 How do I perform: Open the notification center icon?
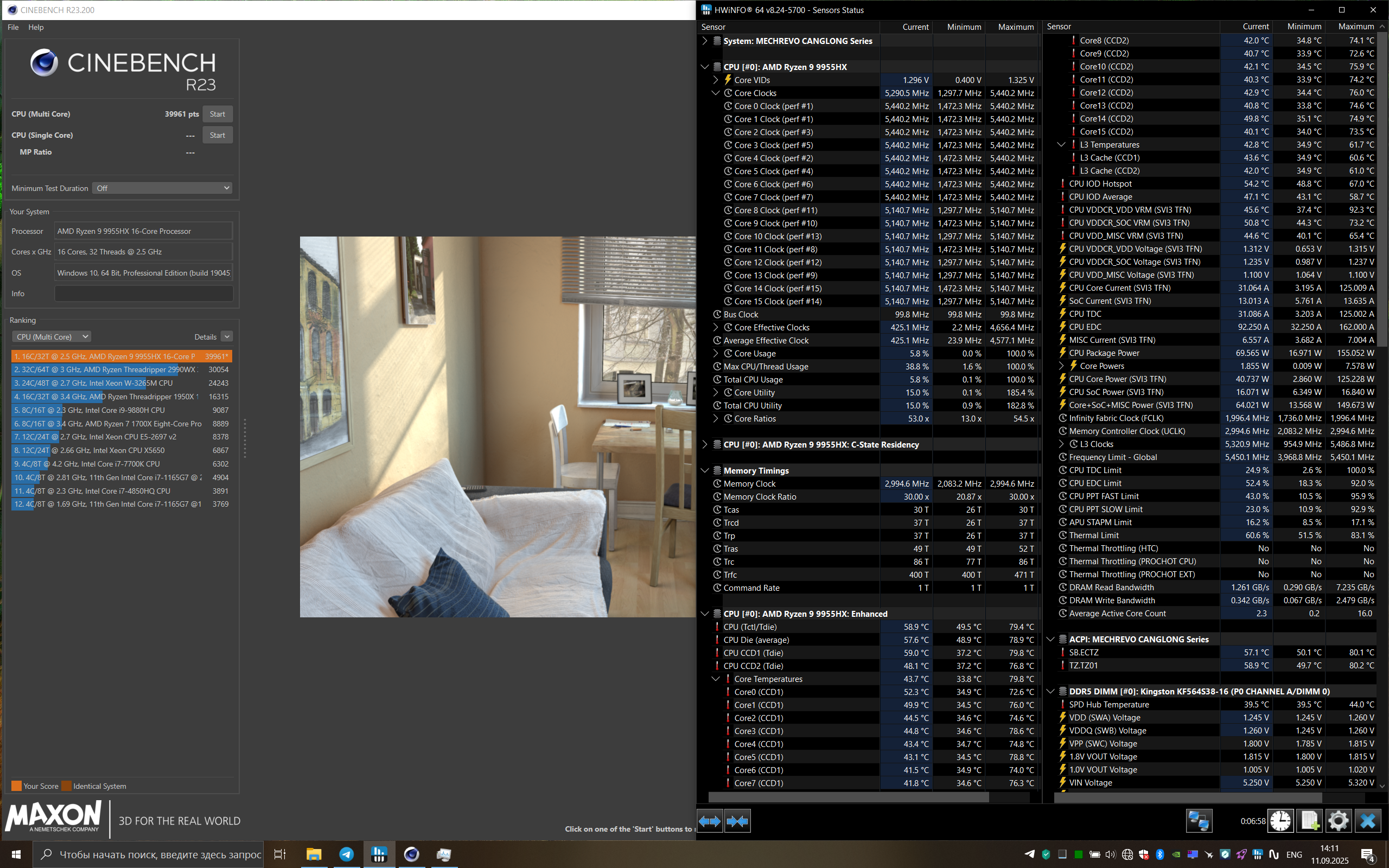1368,855
